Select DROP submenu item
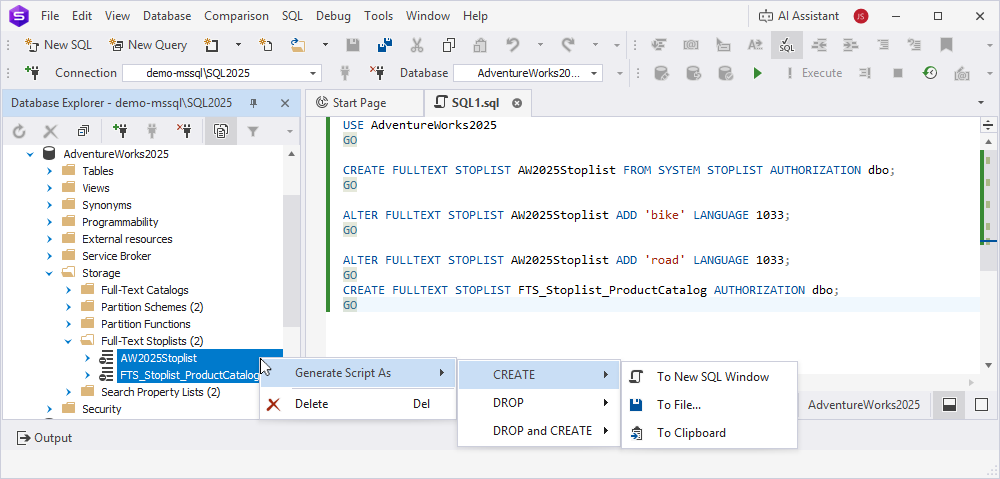 click(x=539, y=403)
